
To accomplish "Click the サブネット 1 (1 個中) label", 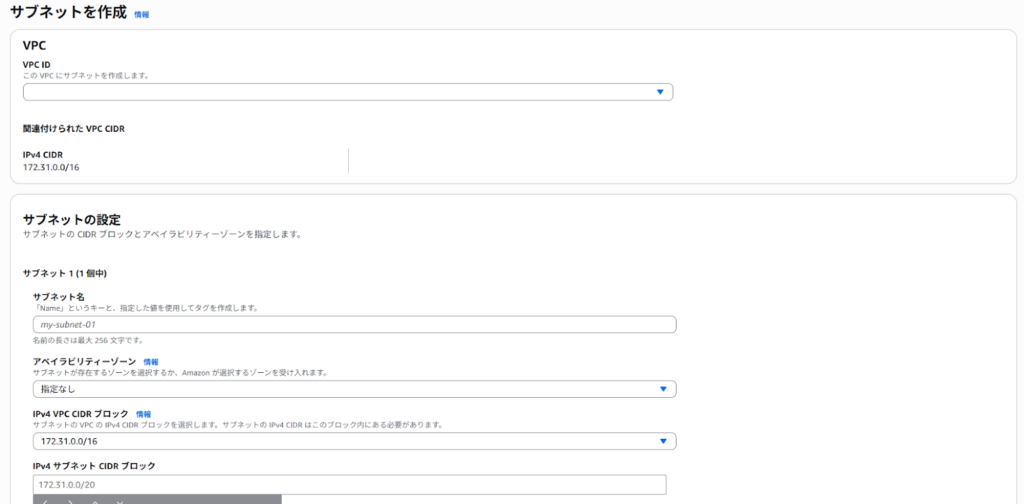I will click(65, 273).
